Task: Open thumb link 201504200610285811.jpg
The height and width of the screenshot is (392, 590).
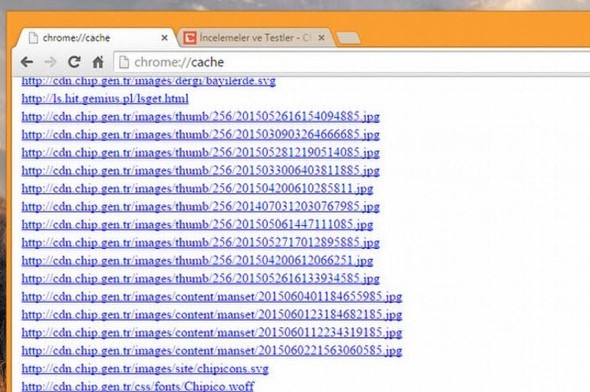Action: pyautogui.click(x=197, y=188)
